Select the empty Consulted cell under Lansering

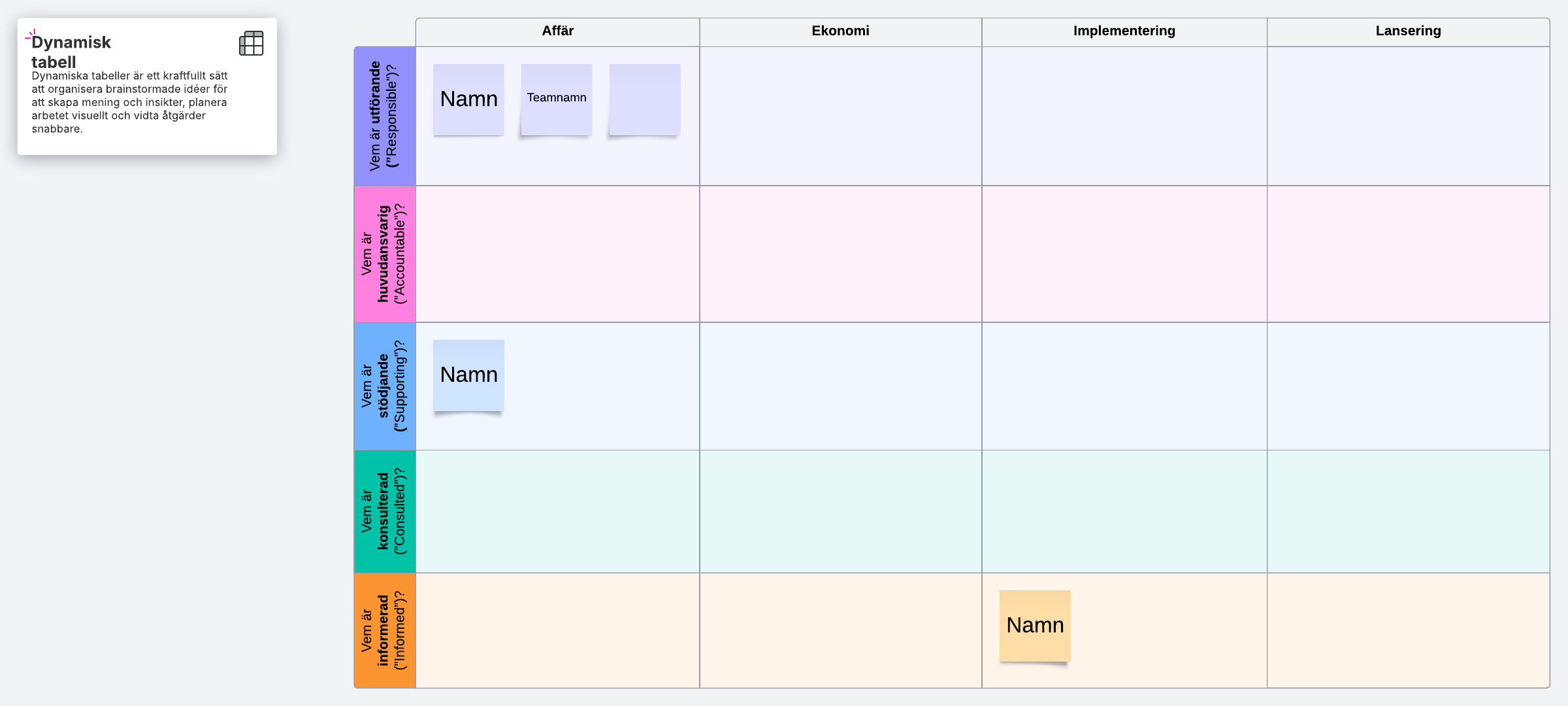tap(1408, 511)
